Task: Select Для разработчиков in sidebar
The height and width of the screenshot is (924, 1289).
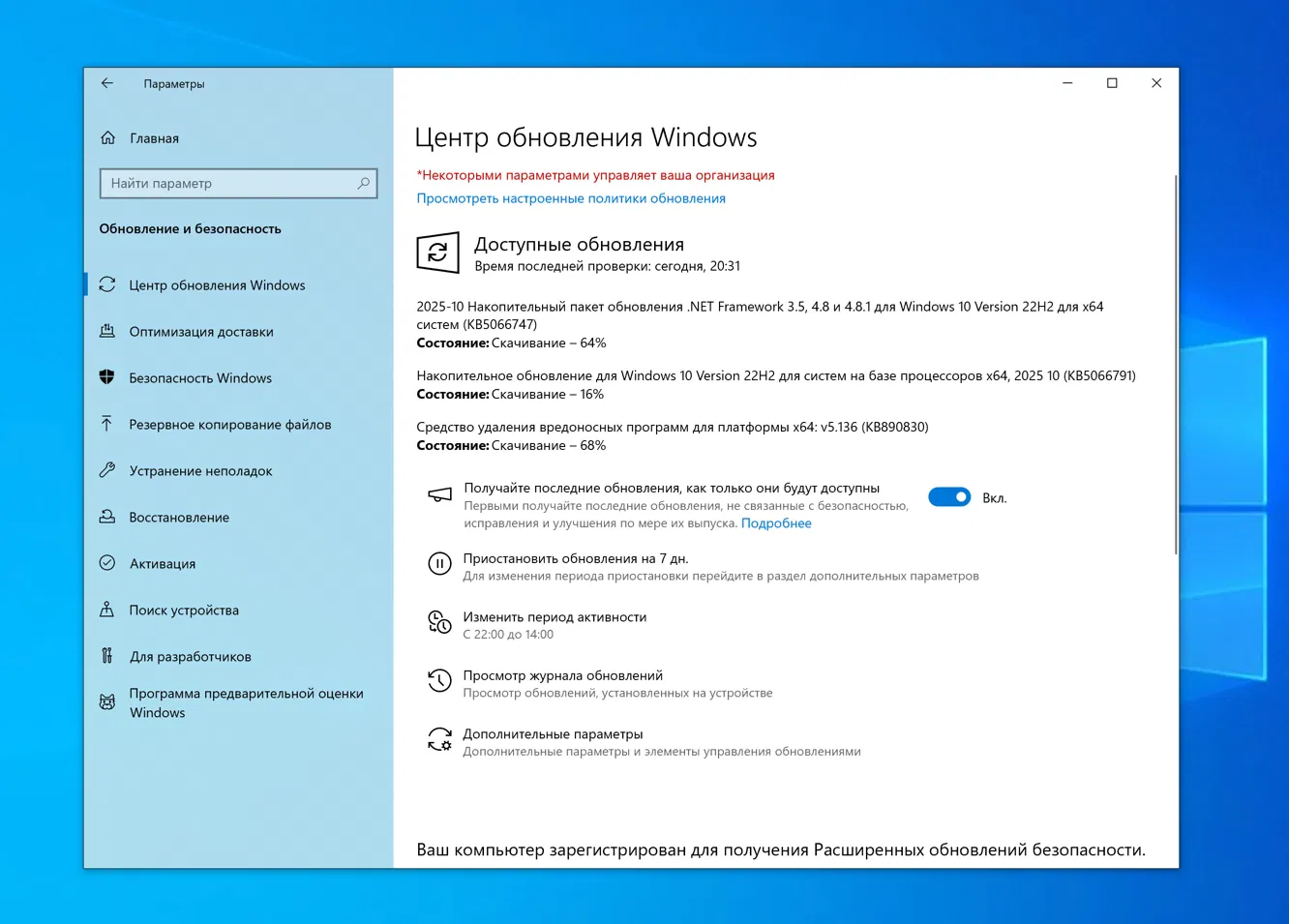Action: click(x=191, y=657)
